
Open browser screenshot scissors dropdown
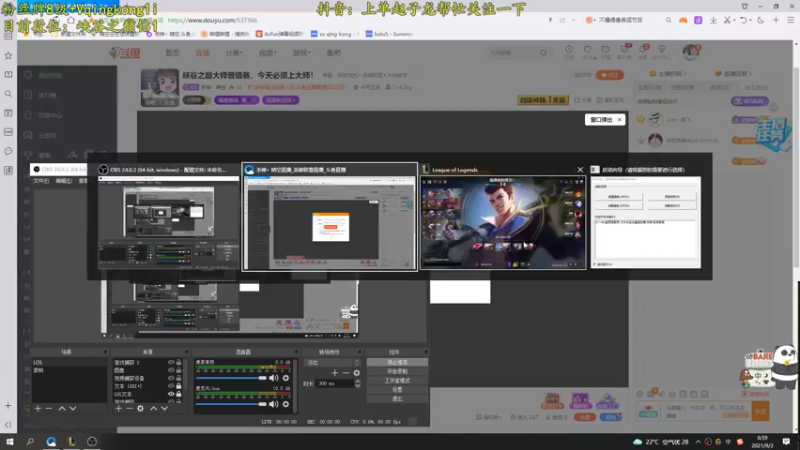(x=734, y=20)
